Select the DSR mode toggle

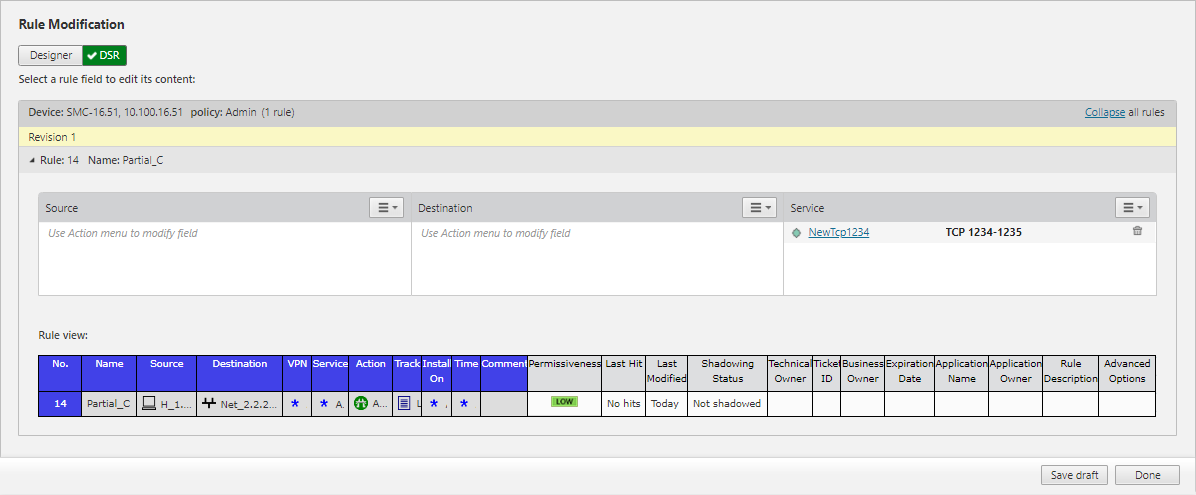coord(104,56)
